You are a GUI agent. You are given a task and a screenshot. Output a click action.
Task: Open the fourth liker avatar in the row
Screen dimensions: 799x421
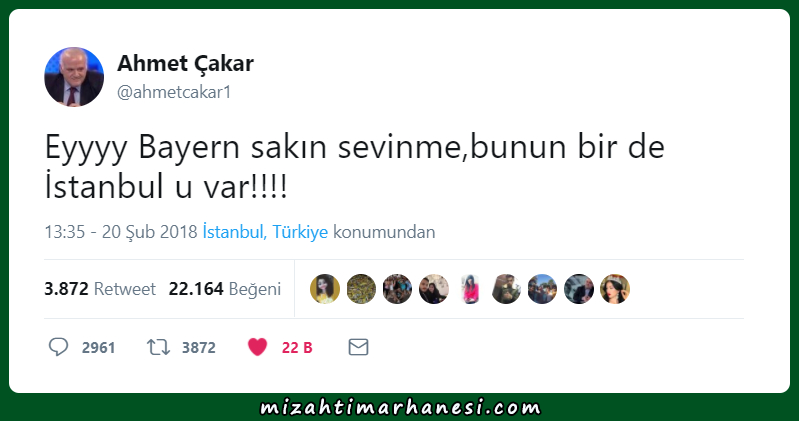coord(434,289)
